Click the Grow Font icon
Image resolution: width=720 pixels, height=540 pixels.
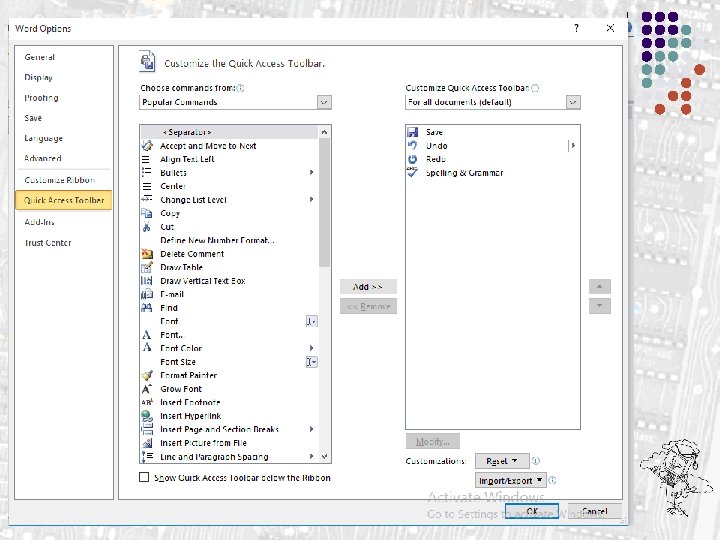[x=146, y=389]
